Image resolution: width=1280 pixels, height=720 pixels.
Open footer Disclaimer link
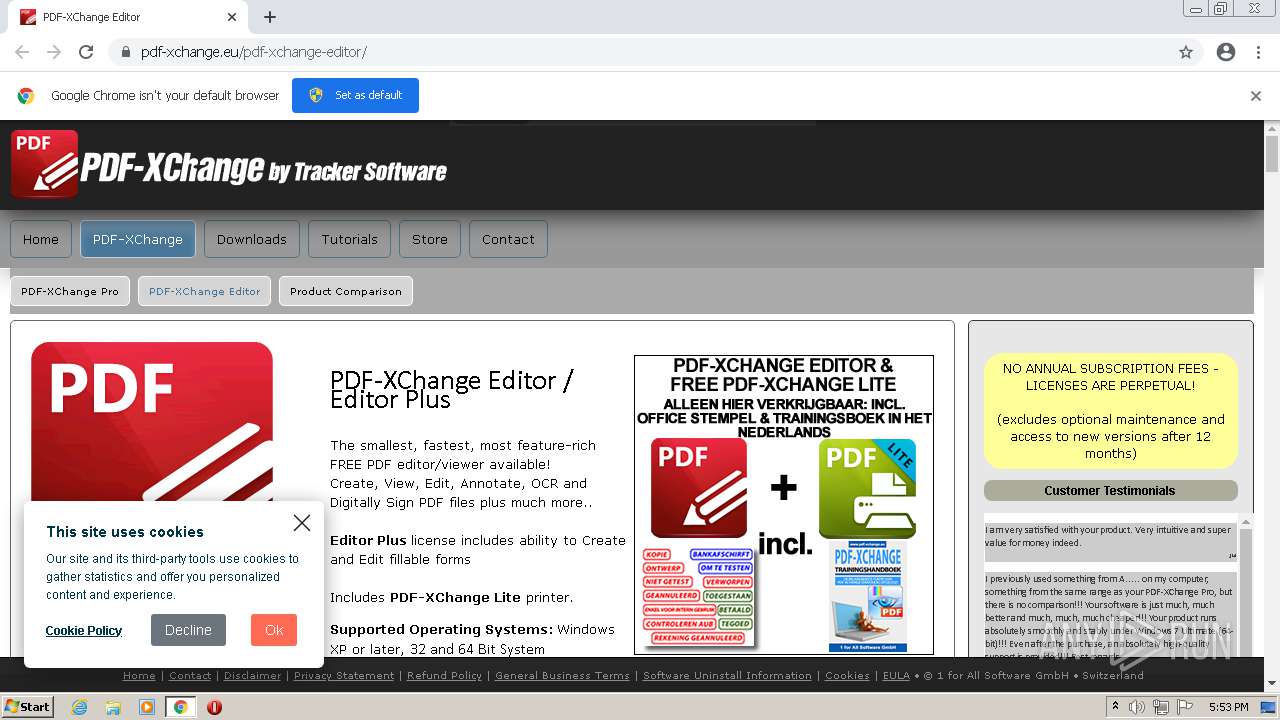(x=252, y=676)
